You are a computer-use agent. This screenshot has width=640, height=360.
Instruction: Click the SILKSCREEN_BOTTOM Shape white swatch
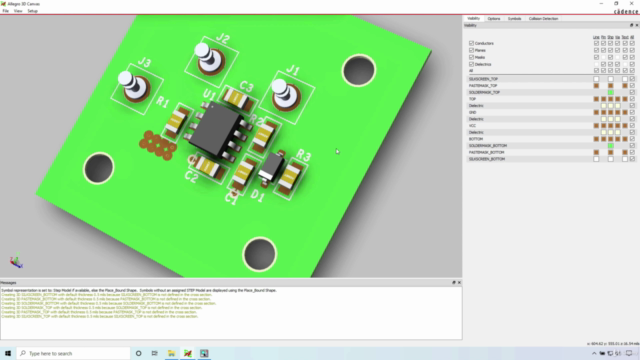coord(611,159)
